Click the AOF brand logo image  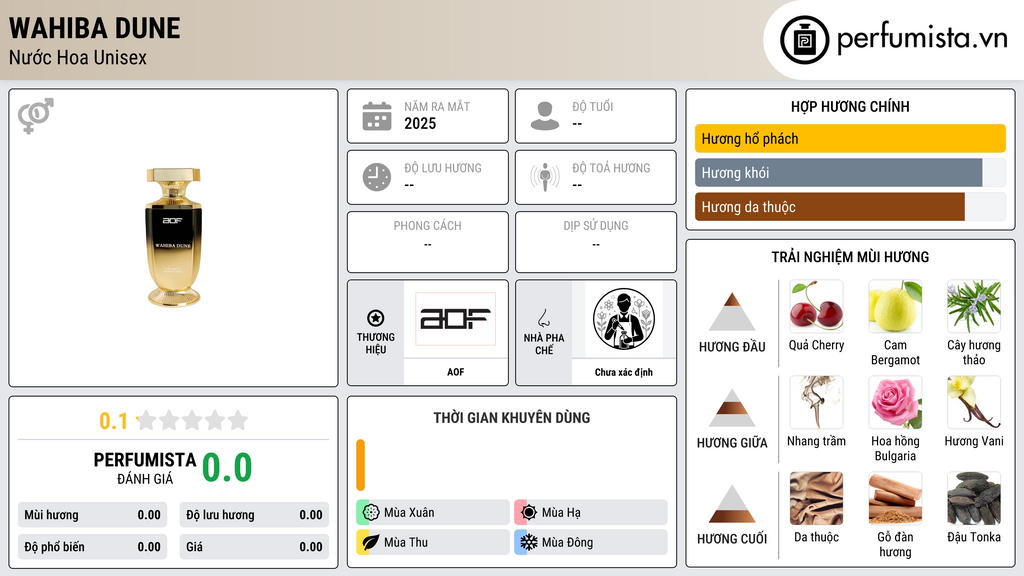(x=455, y=319)
